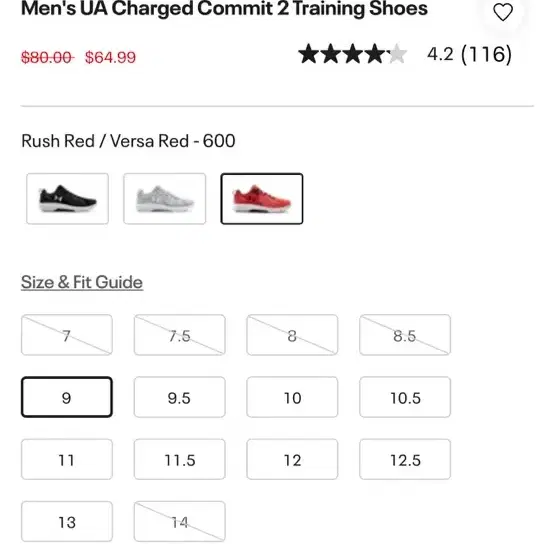Image resolution: width=555 pixels, height=555 pixels.
Task: Pick size 10
Action: (292, 397)
